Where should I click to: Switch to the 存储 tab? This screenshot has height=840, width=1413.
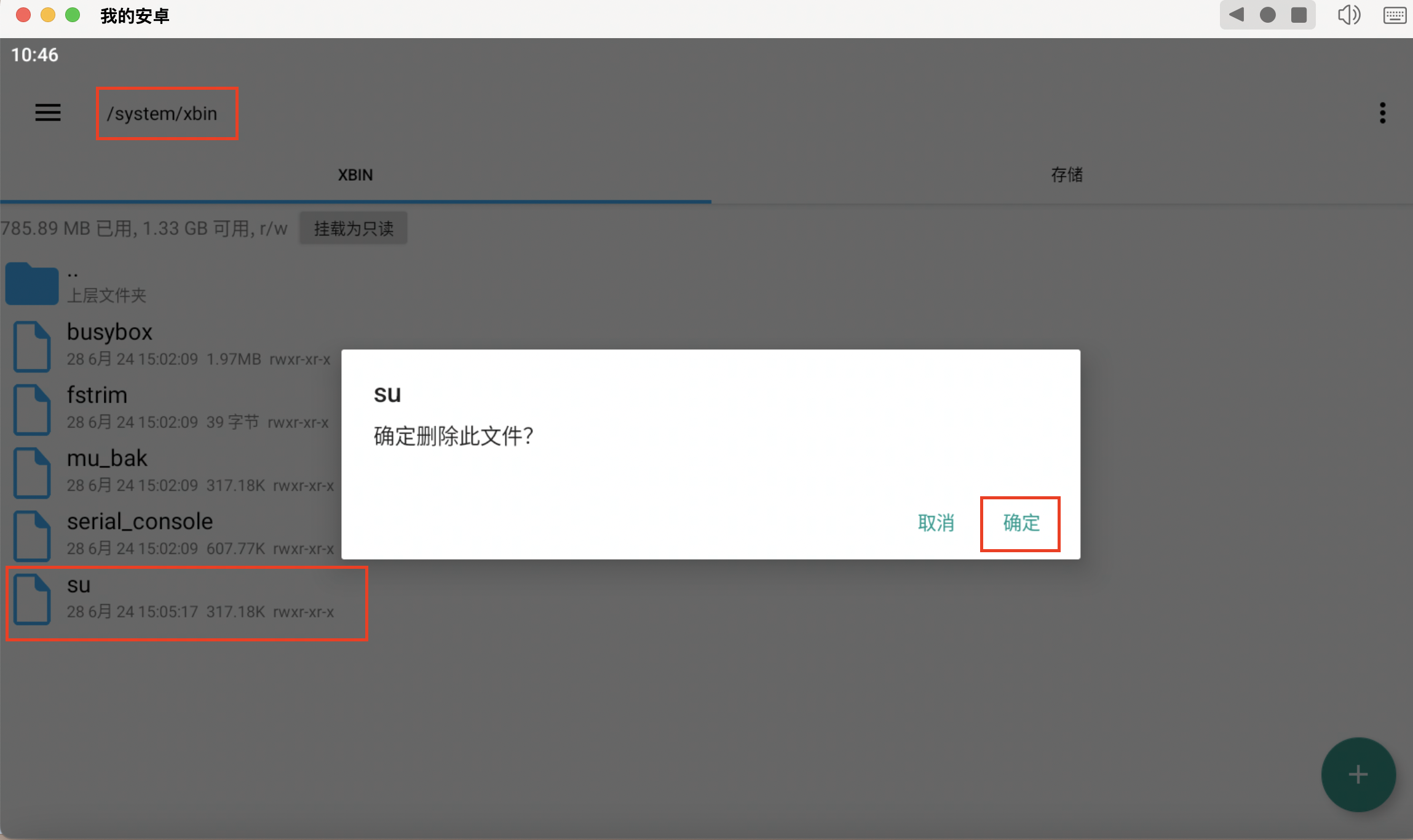coord(1067,175)
